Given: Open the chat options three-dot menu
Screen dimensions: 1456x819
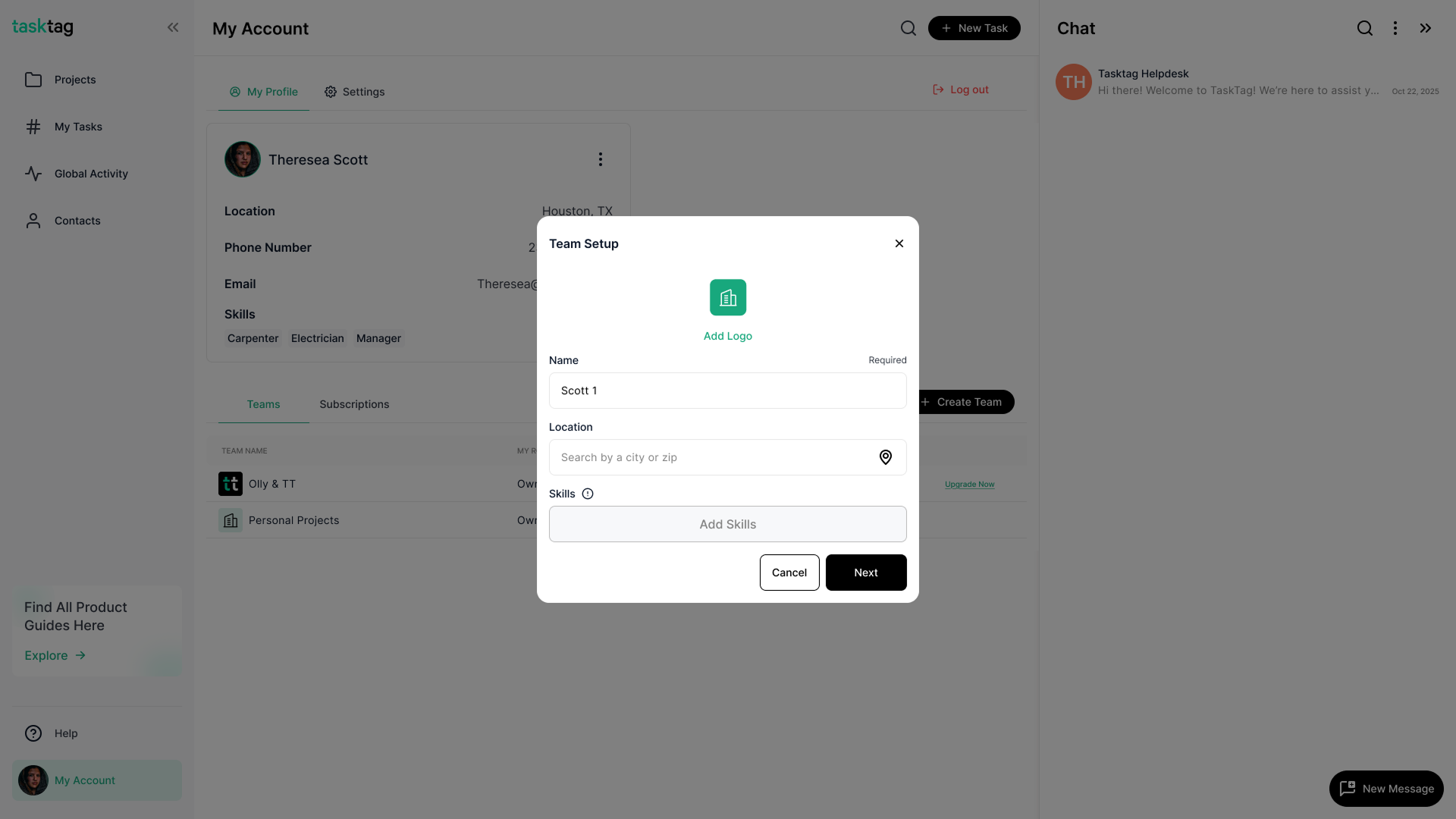Looking at the screenshot, I should [1395, 28].
